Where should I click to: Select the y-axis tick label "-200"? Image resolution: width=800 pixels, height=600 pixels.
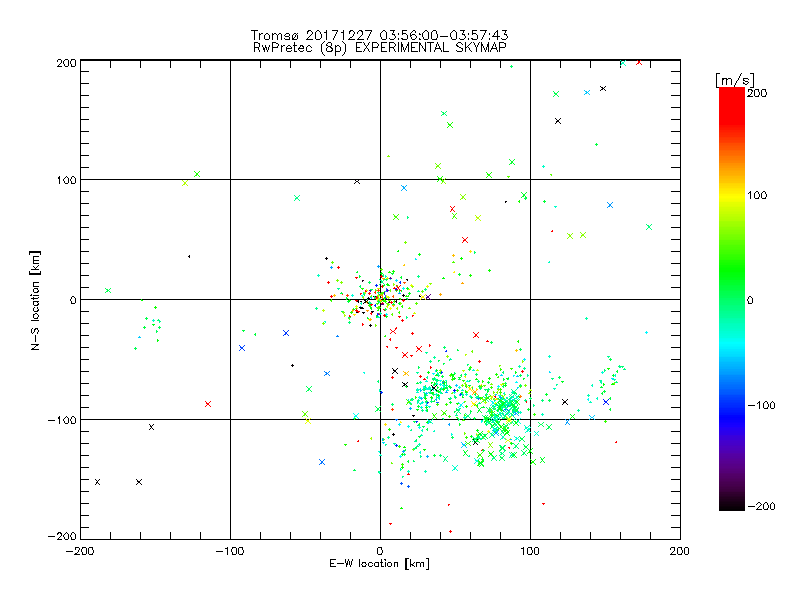(62, 536)
